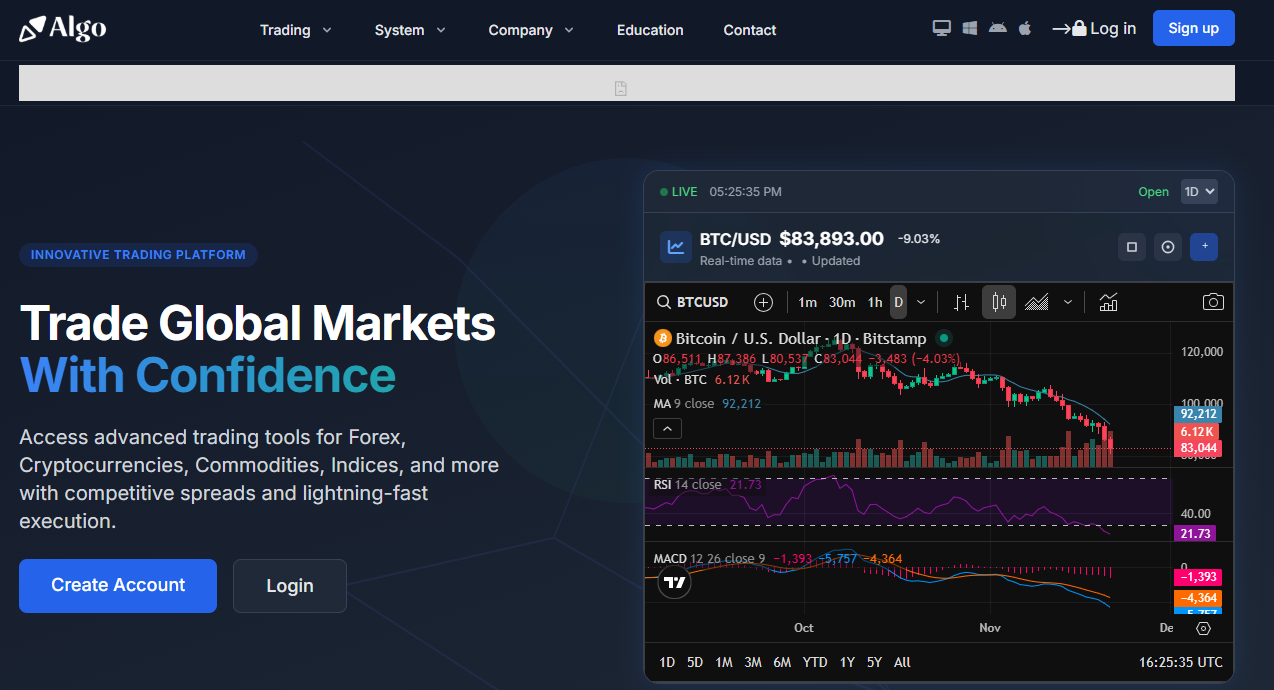Open the chart Indicators icon
This screenshot has width=1274, height=690.
(1108, 302)
